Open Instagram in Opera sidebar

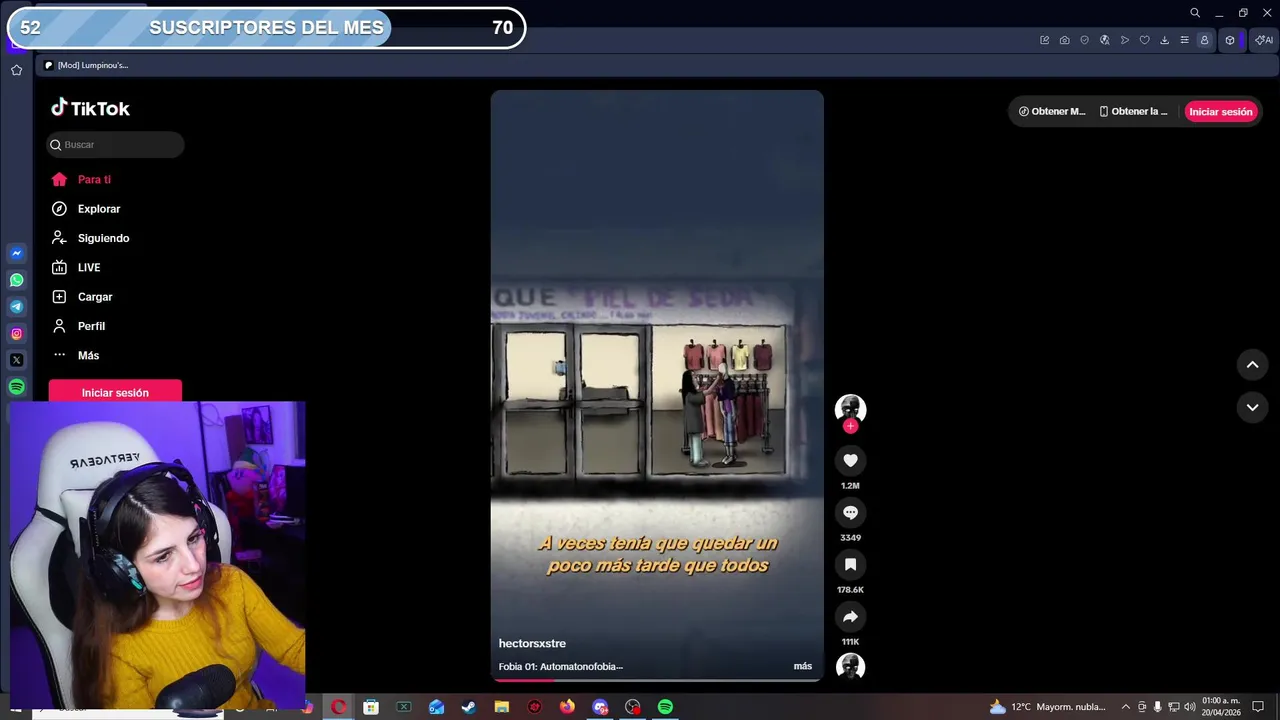point(16,334)
